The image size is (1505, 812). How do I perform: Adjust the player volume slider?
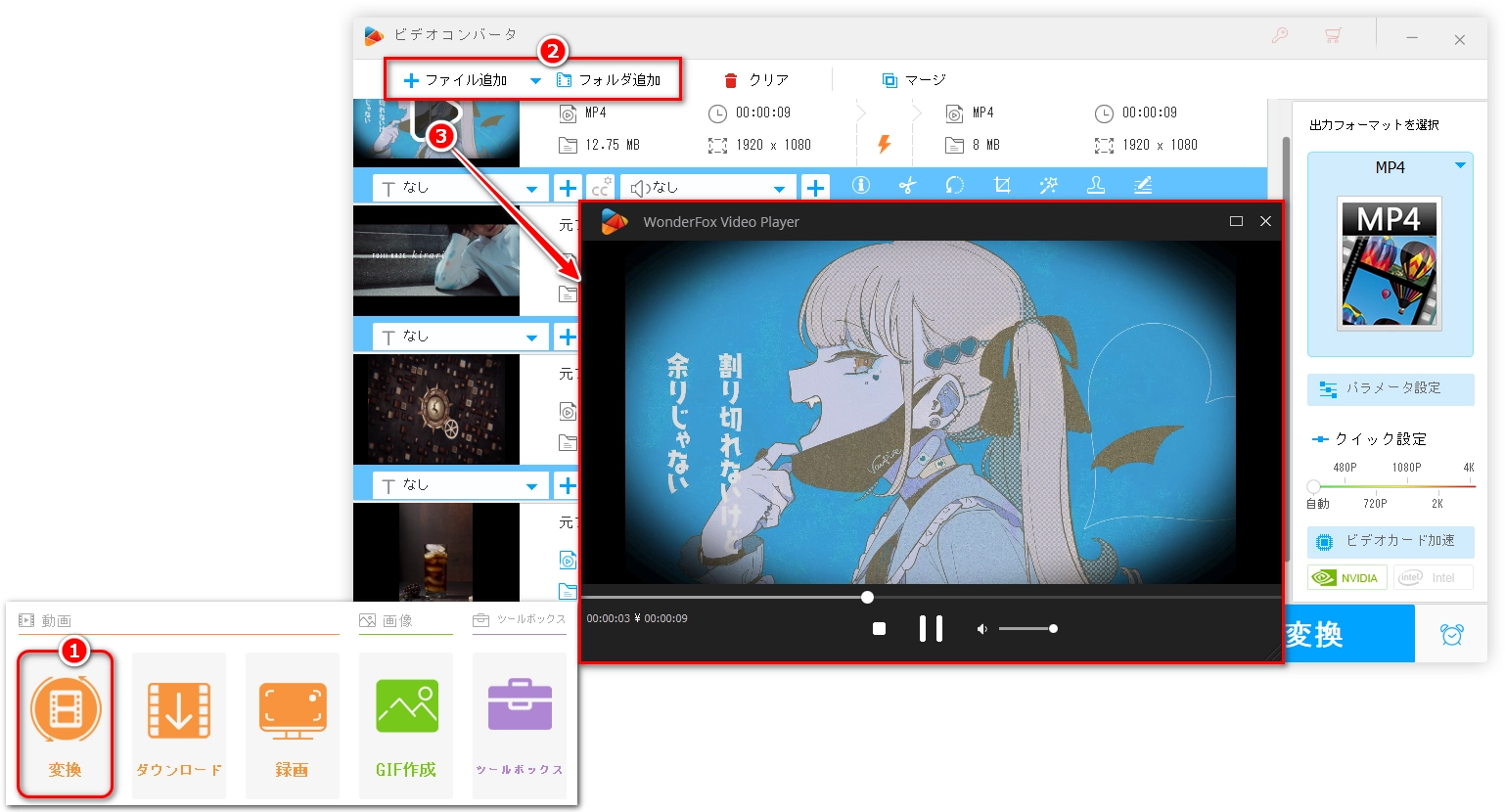[x=1027, y=629]
